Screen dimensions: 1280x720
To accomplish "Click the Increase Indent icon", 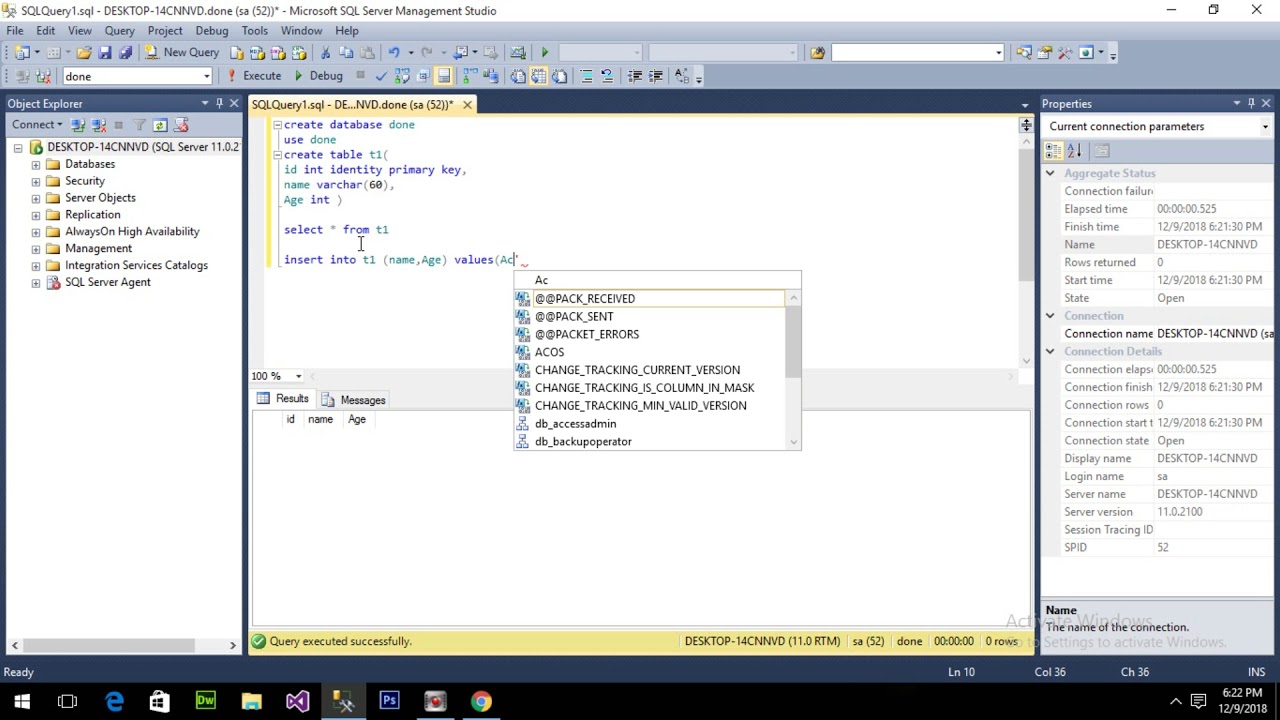I will point(655,76).
